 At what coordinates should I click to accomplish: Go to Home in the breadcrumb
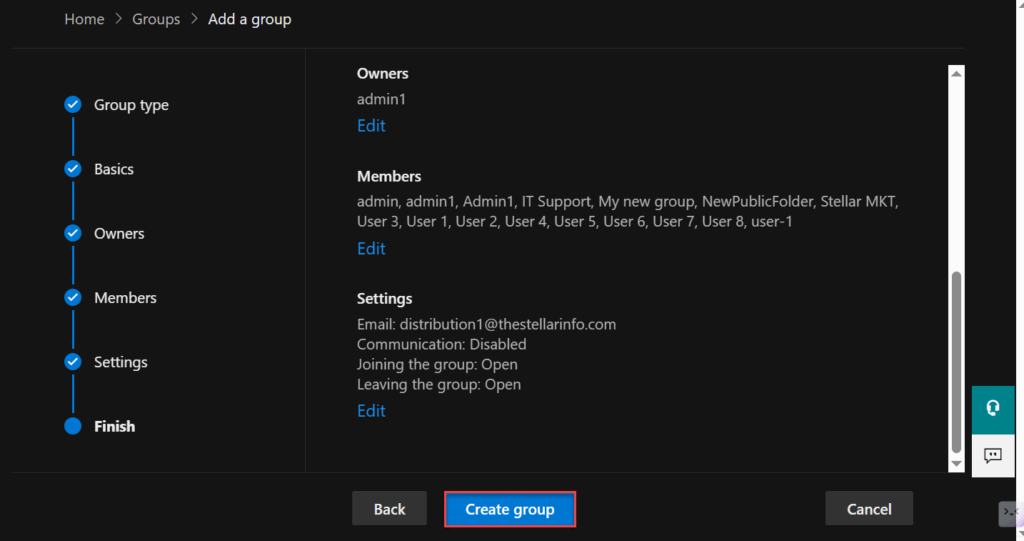coord(84,19)
